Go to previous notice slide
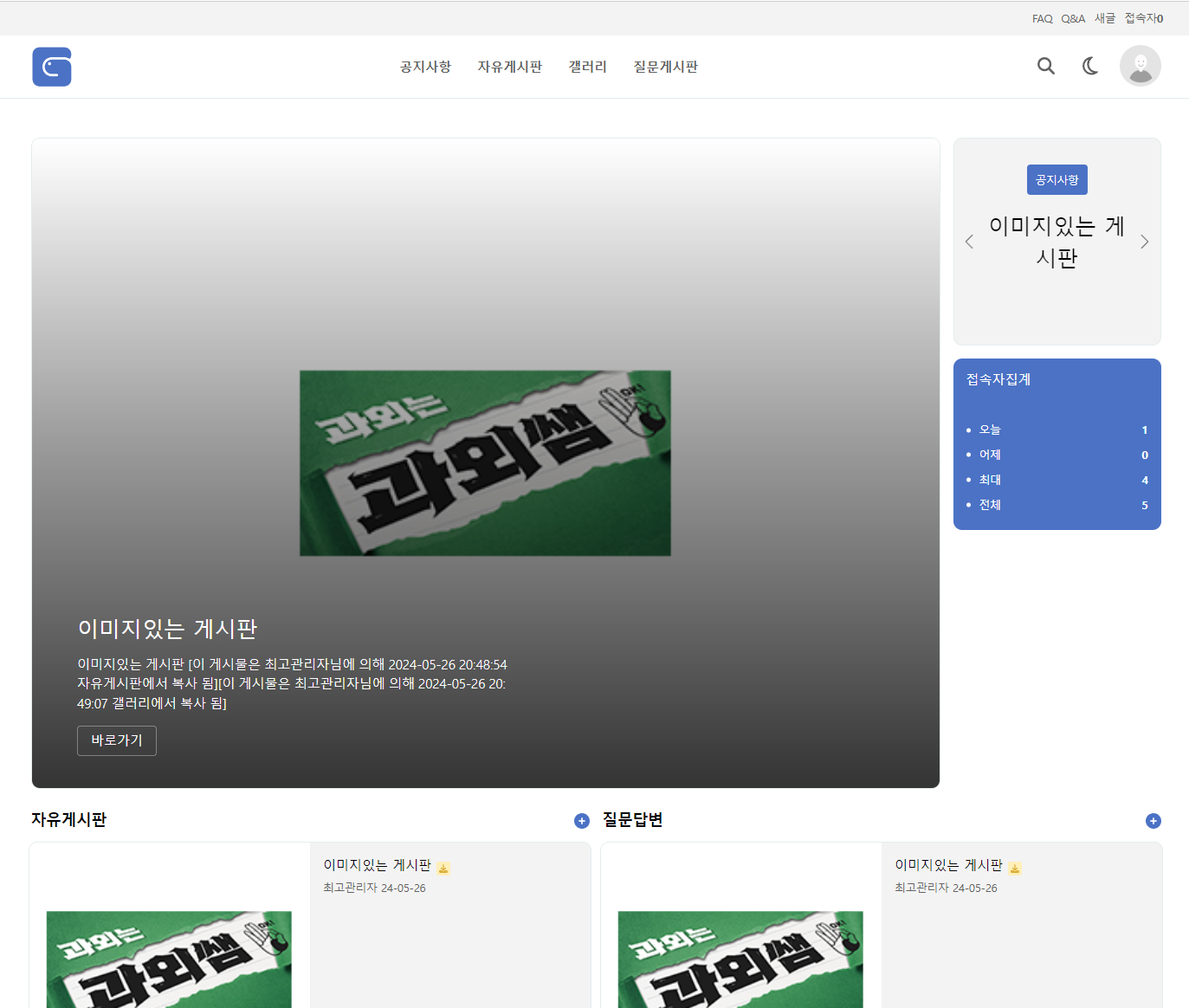Image resolution: width=1189 pixels, height=1008 pixels. (969, 242)
